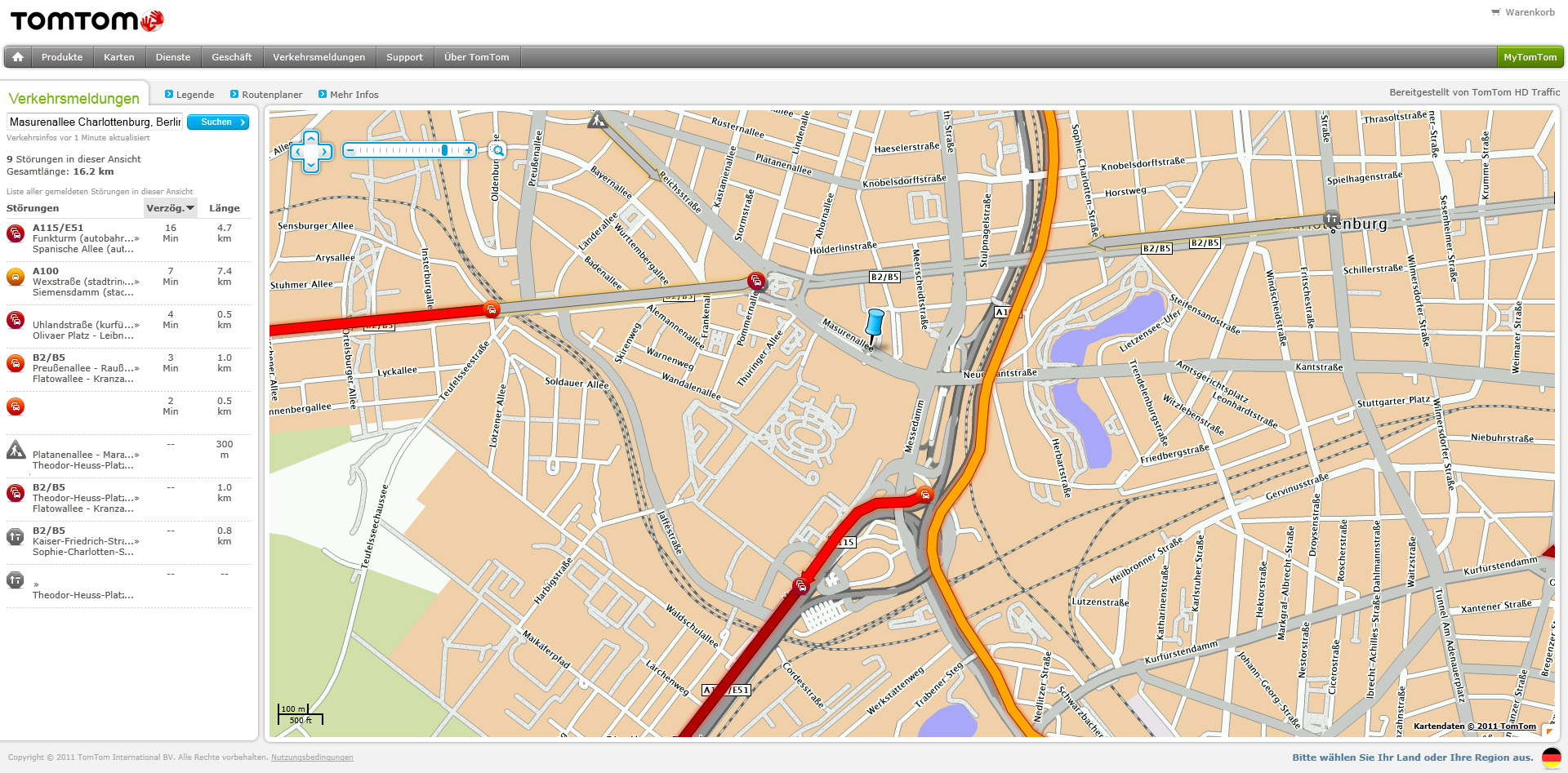Open the Routenplaner link

click(266, 95)
